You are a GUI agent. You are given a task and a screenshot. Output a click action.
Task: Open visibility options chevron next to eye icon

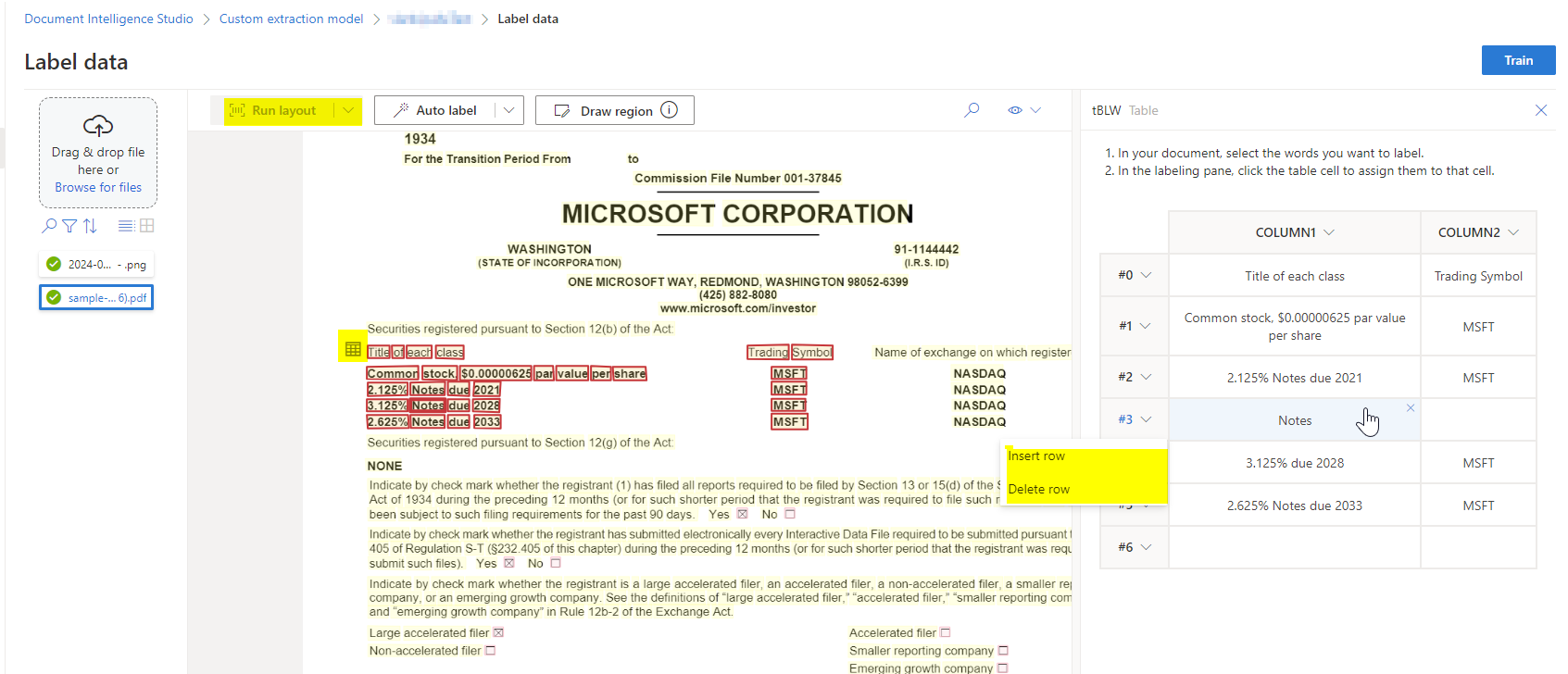(x=1035, y=110)
